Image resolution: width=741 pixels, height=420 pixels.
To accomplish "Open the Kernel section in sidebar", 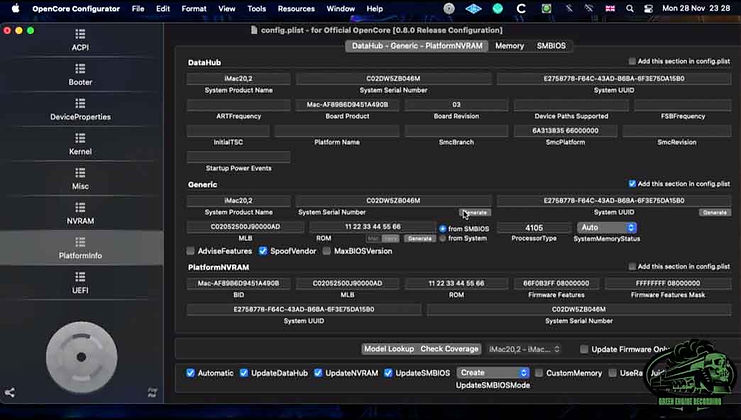I will [x=80, y=144].
